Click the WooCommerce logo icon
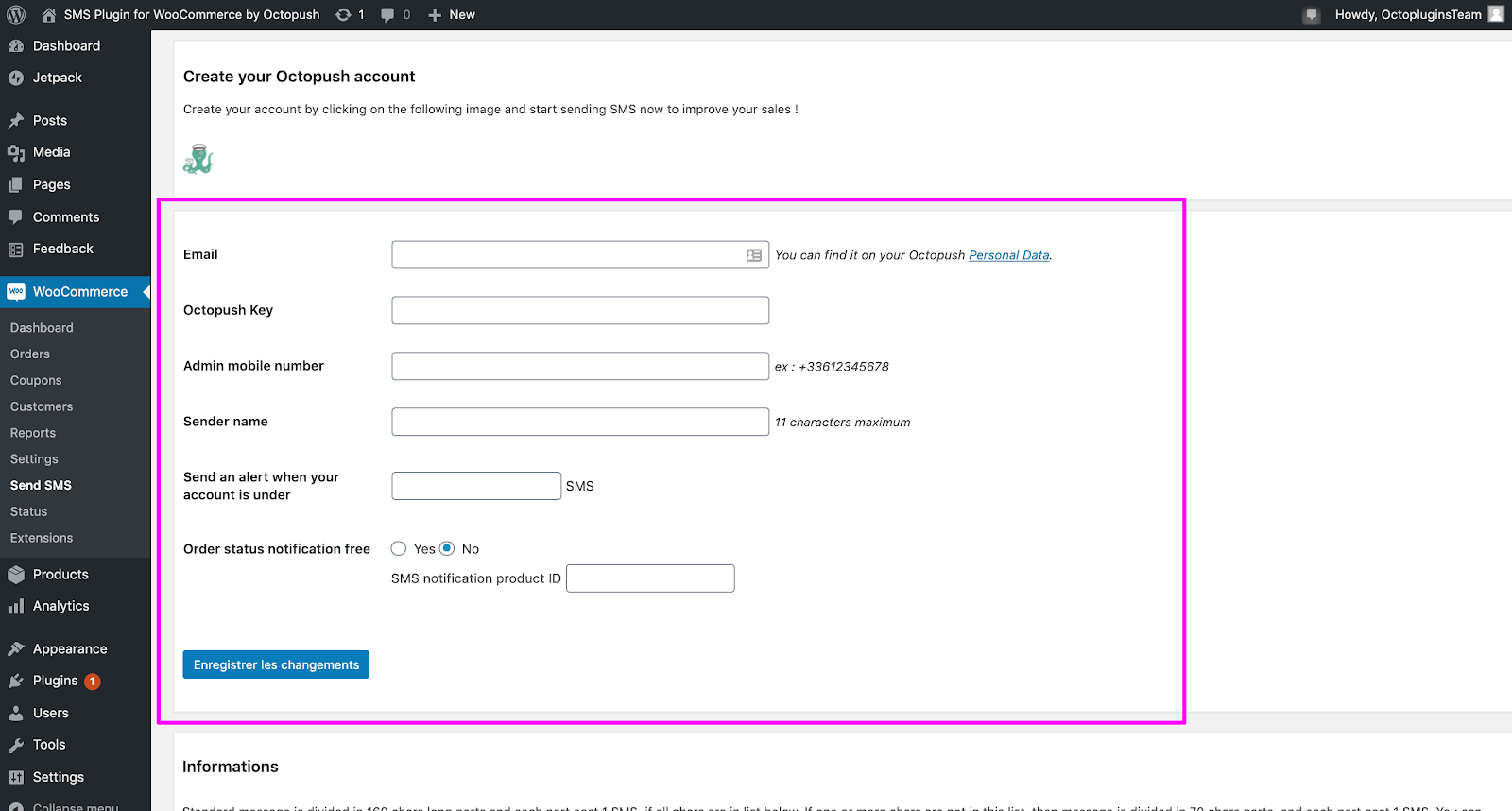The image size is (1512, 811). pos(16,291)
